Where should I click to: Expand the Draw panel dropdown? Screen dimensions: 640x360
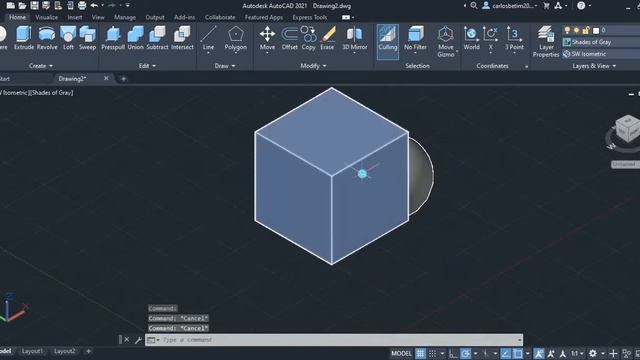(x=225, y=66)
